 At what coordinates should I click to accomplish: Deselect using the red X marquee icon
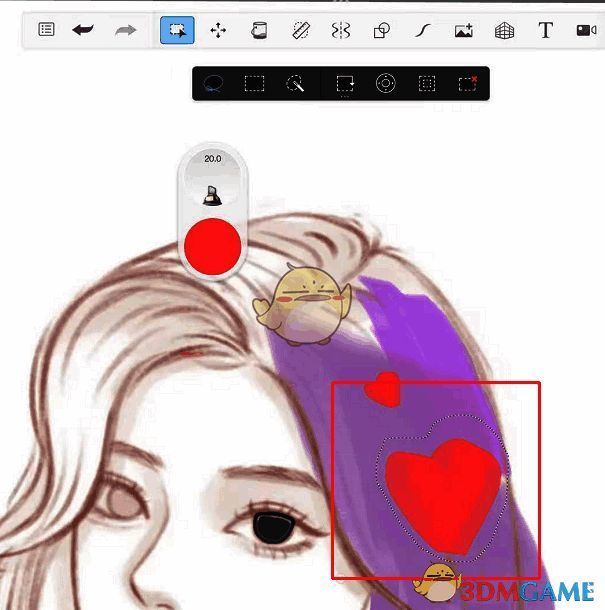pos(468,84)
